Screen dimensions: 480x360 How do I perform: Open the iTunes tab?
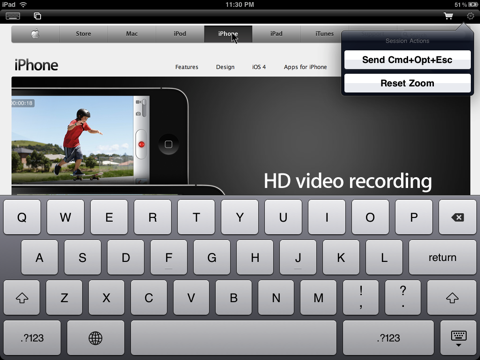[324, 34]
